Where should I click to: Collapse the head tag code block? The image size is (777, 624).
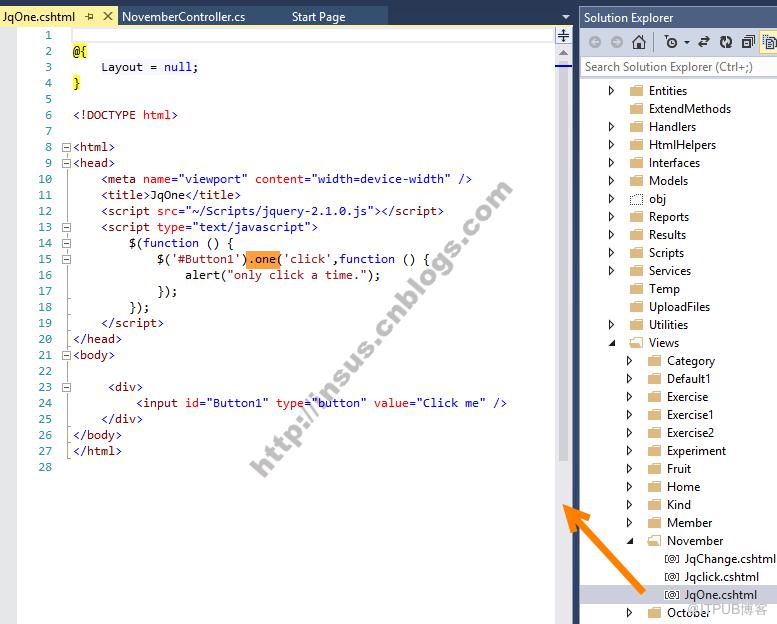point(66,163)
